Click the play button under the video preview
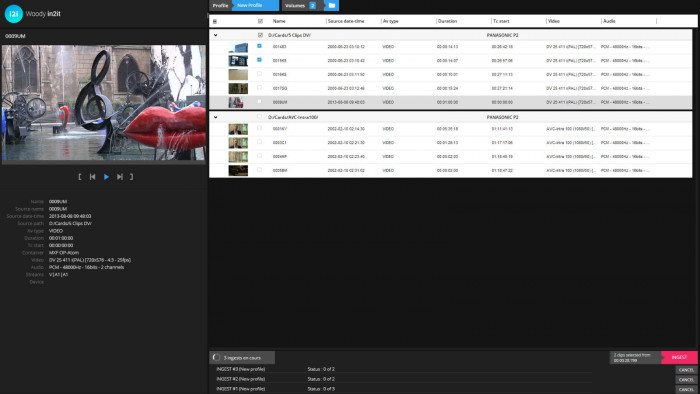This screenshot has height=394, width=700. click(x=106, y=177)
